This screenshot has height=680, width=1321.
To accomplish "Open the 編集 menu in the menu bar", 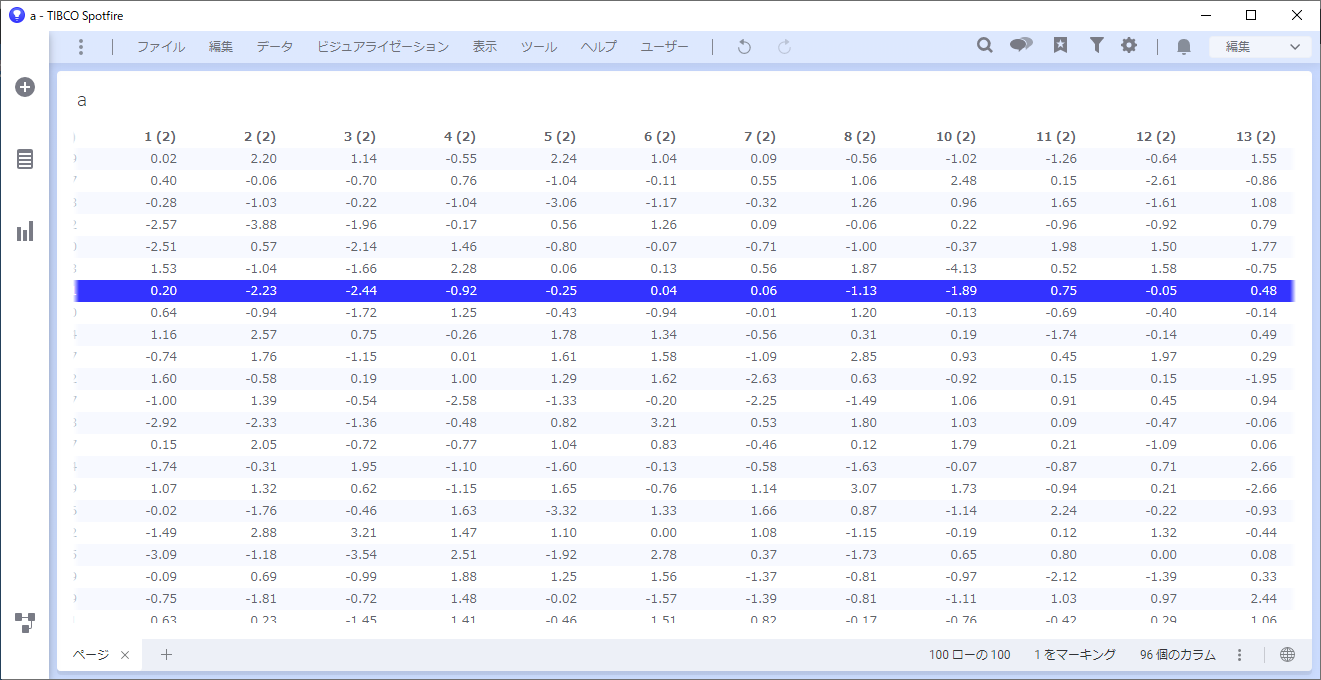I will (221, 47).
